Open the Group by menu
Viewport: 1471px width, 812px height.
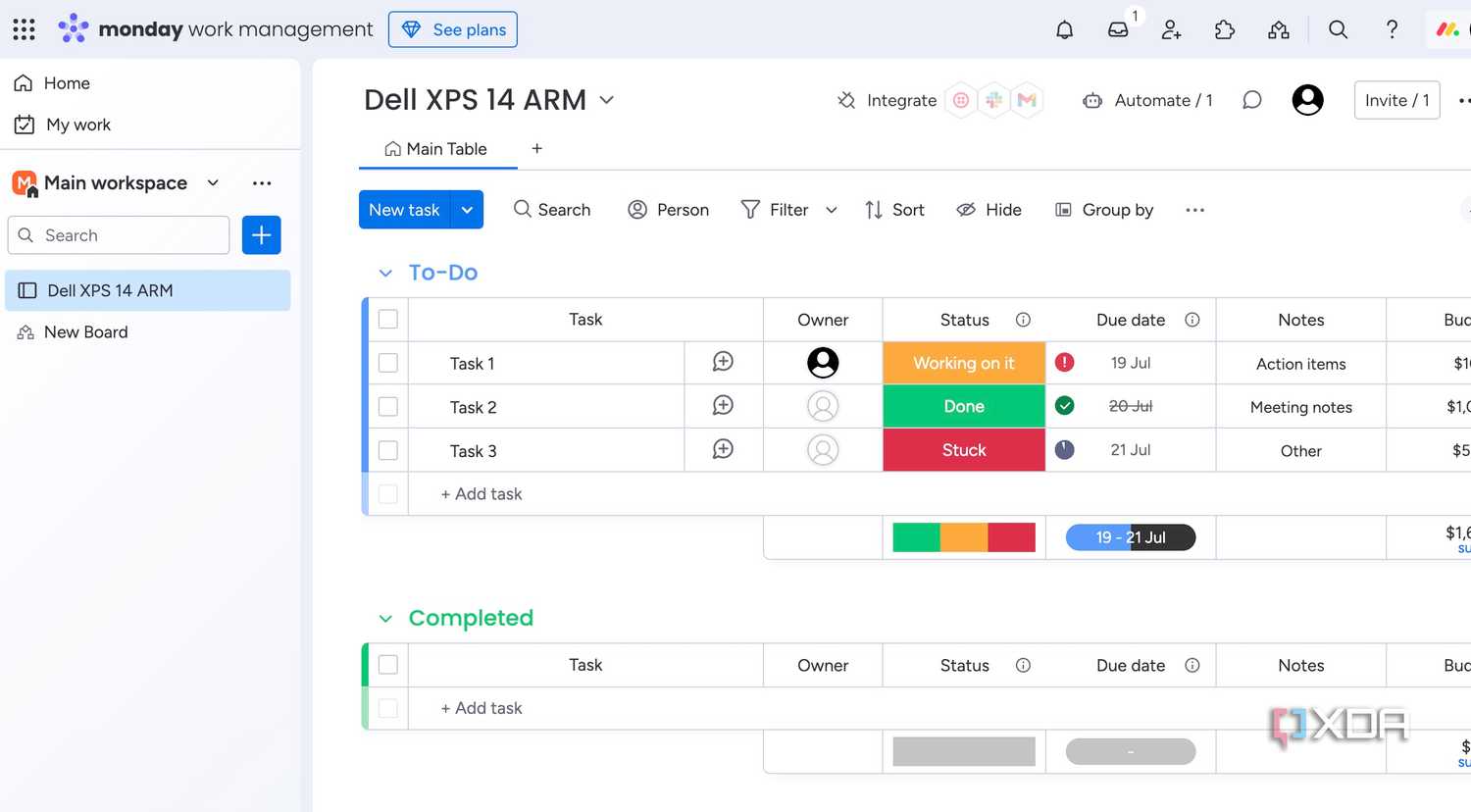[1104, 210]
